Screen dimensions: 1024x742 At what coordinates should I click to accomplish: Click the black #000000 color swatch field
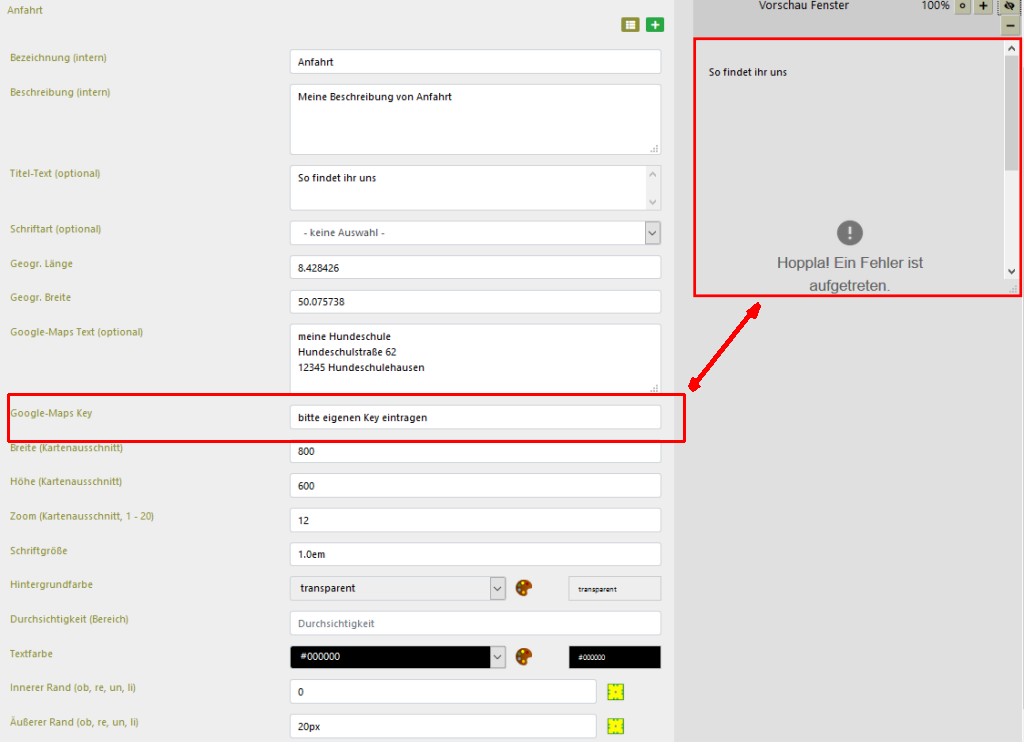tap(614, 657)
